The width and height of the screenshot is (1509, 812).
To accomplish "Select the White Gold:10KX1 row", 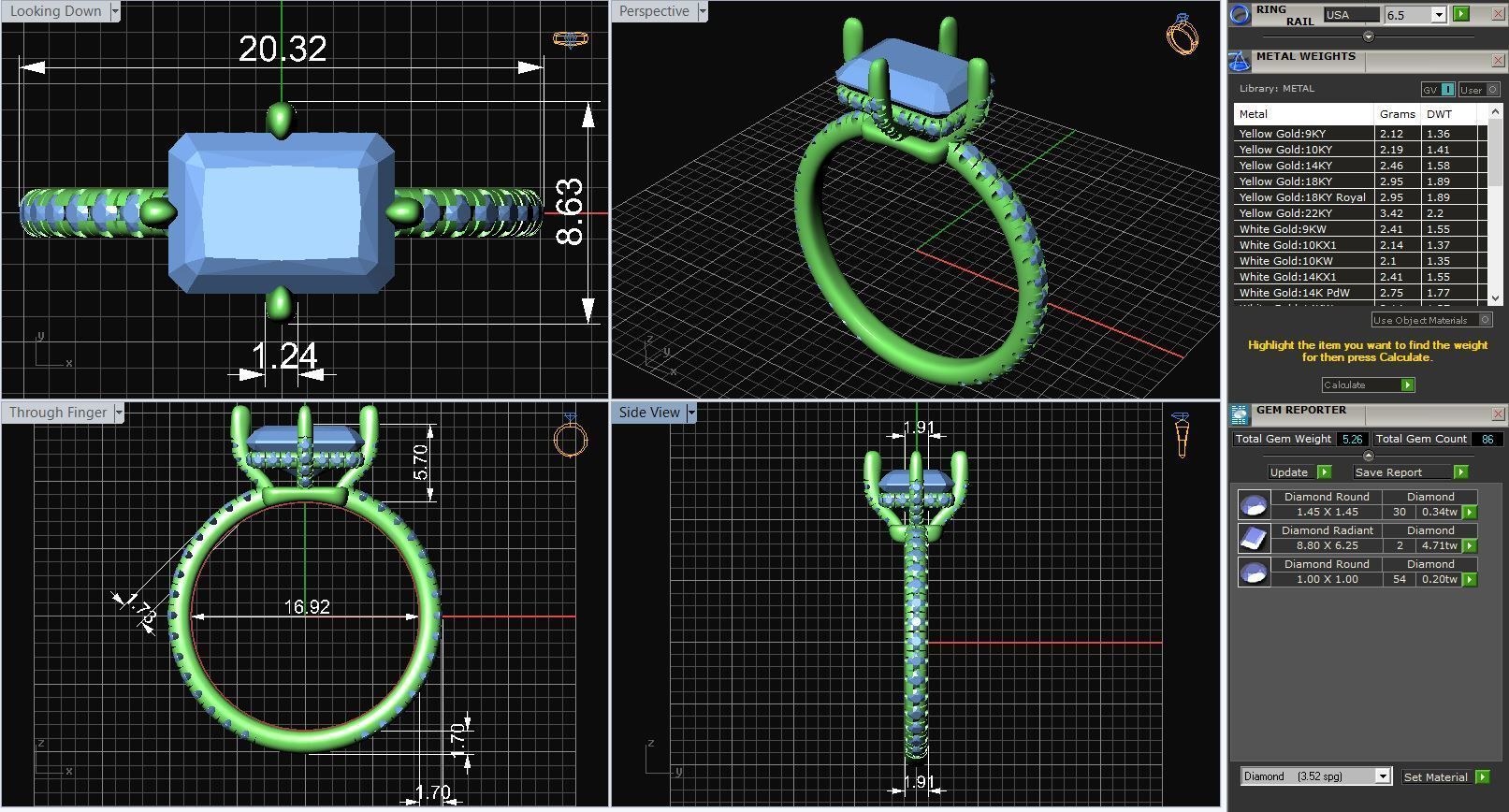I will pyautogui.click(x=1360, y=245).
